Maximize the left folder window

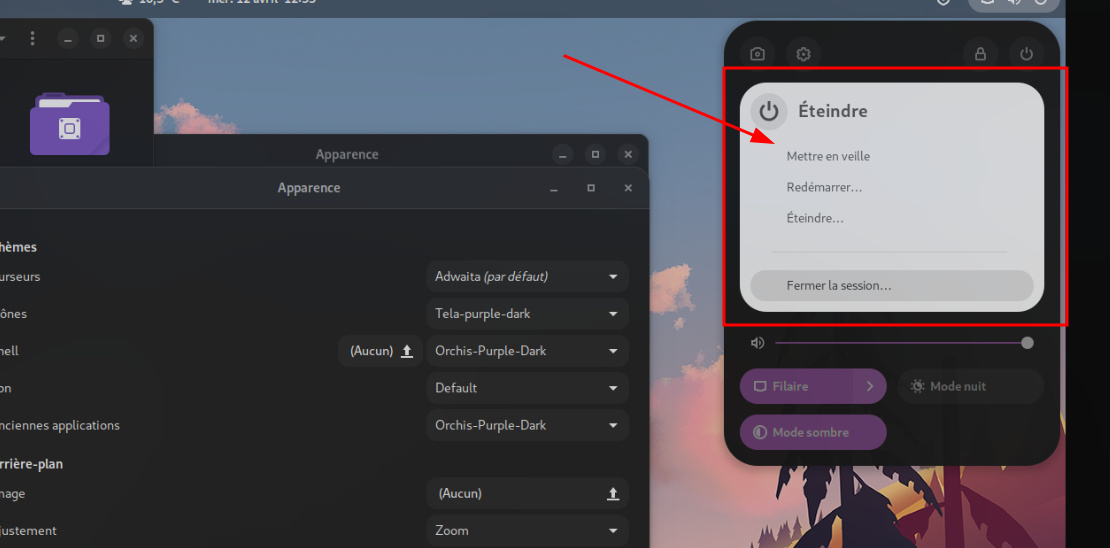pyautogui.click(x=101, y=38)
